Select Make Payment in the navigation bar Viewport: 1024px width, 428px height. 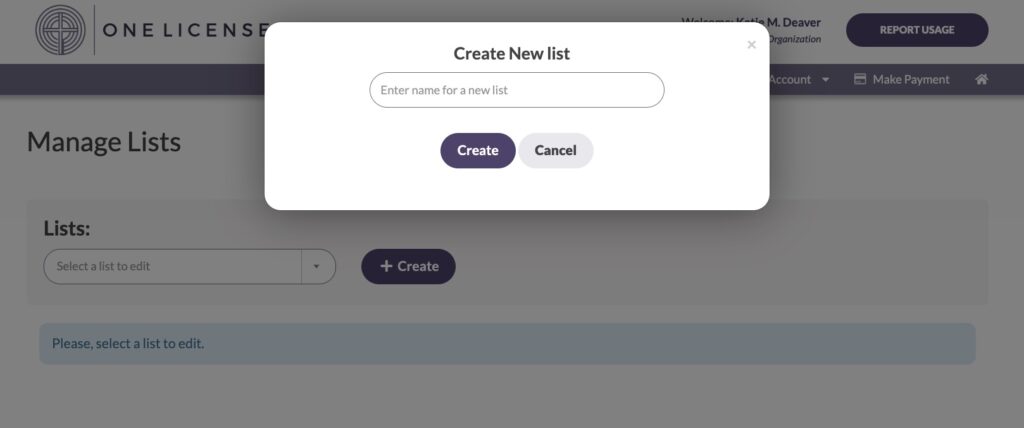pos(911,79)
